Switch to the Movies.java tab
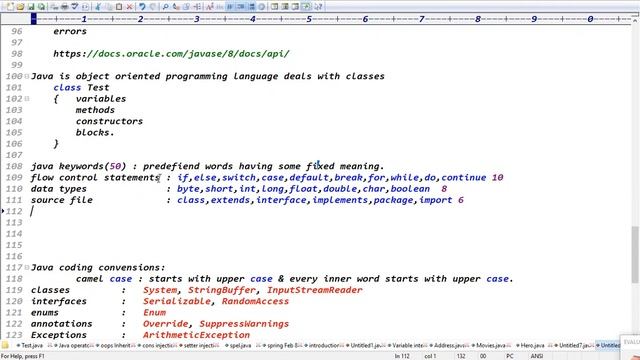The image size is (640, 360). point(492,345)
